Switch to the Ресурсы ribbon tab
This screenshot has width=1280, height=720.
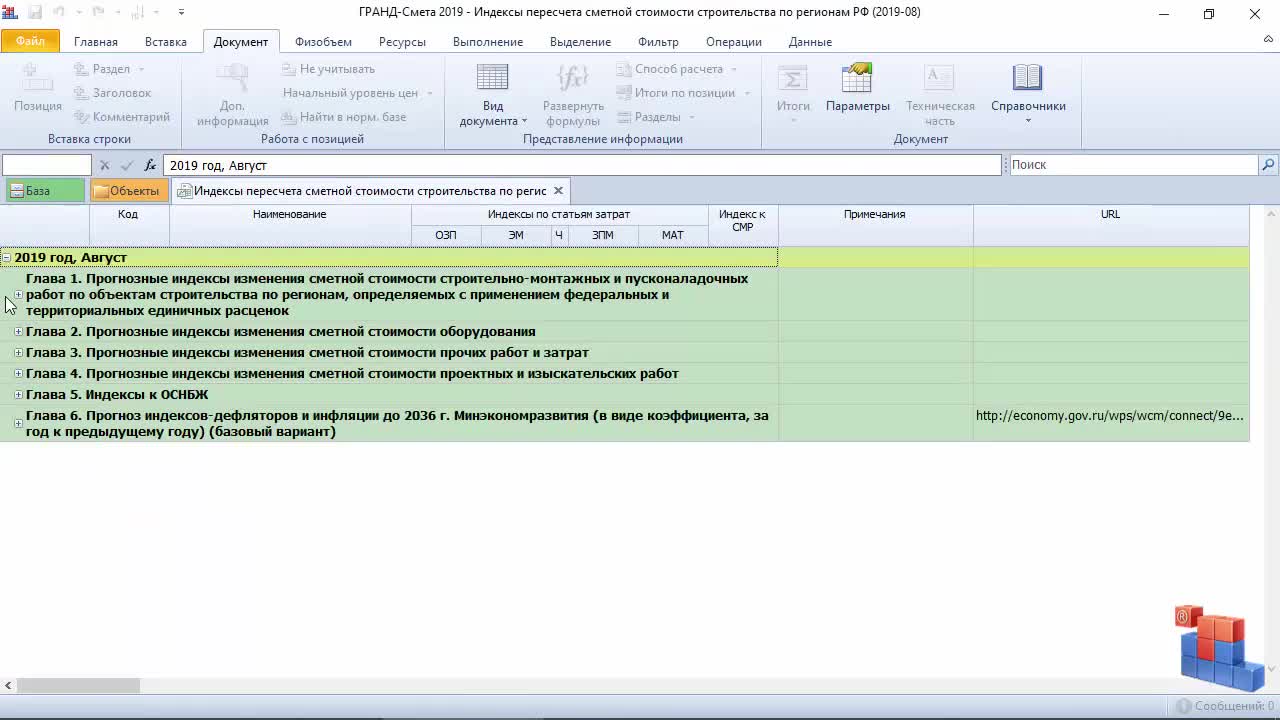[x=402, y=42]
